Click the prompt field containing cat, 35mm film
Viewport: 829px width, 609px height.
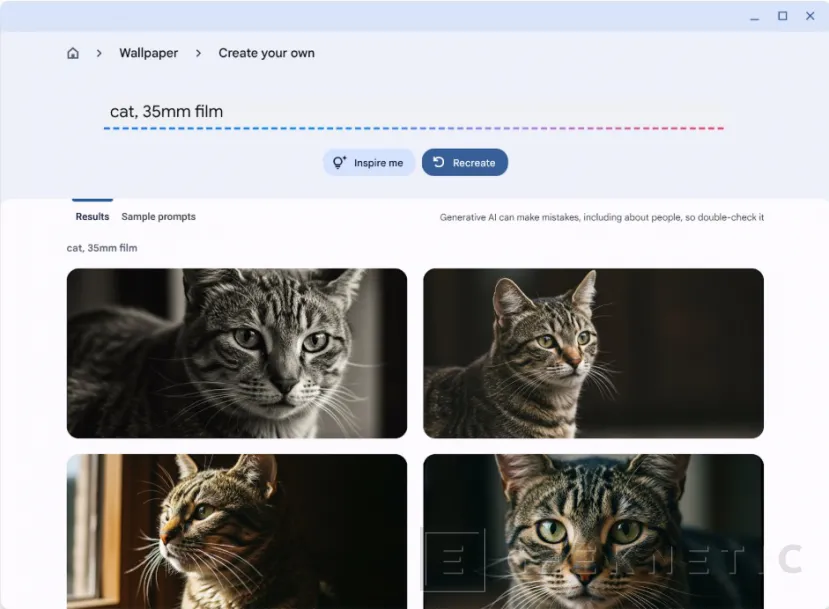click(400, 111)
